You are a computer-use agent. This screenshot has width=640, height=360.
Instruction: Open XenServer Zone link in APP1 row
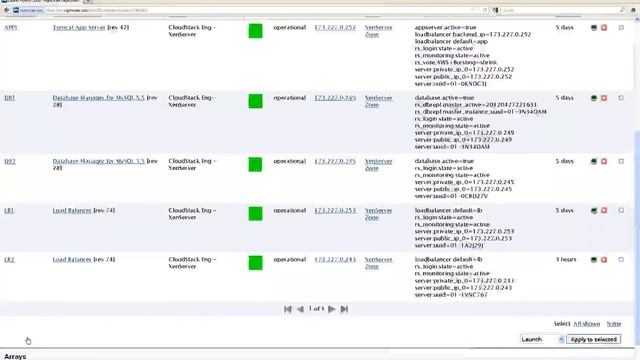coord(378,31)
